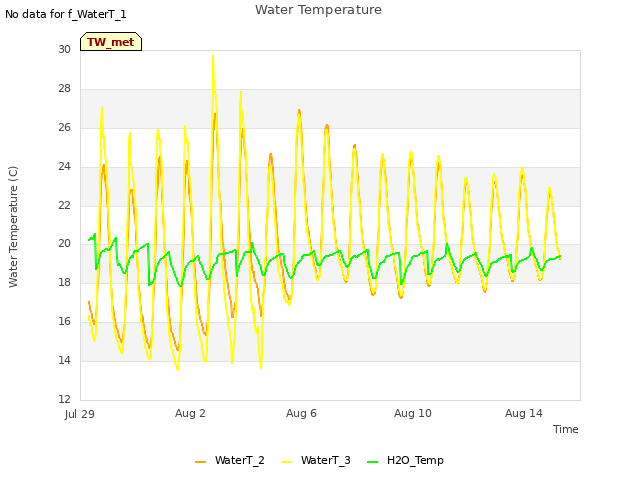This screenshot has height=480, width=640.
Task: Click the 30 y-axis tick label
Action: (x=64, y=49)
